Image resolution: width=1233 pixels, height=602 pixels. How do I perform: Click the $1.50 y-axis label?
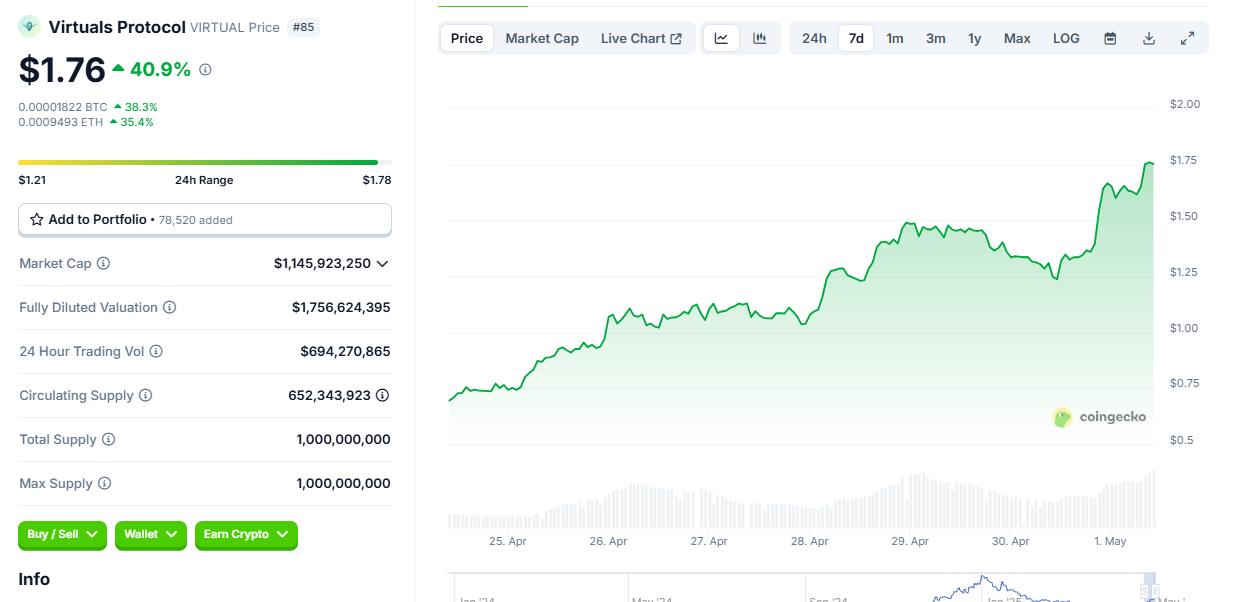[1185, 216]
